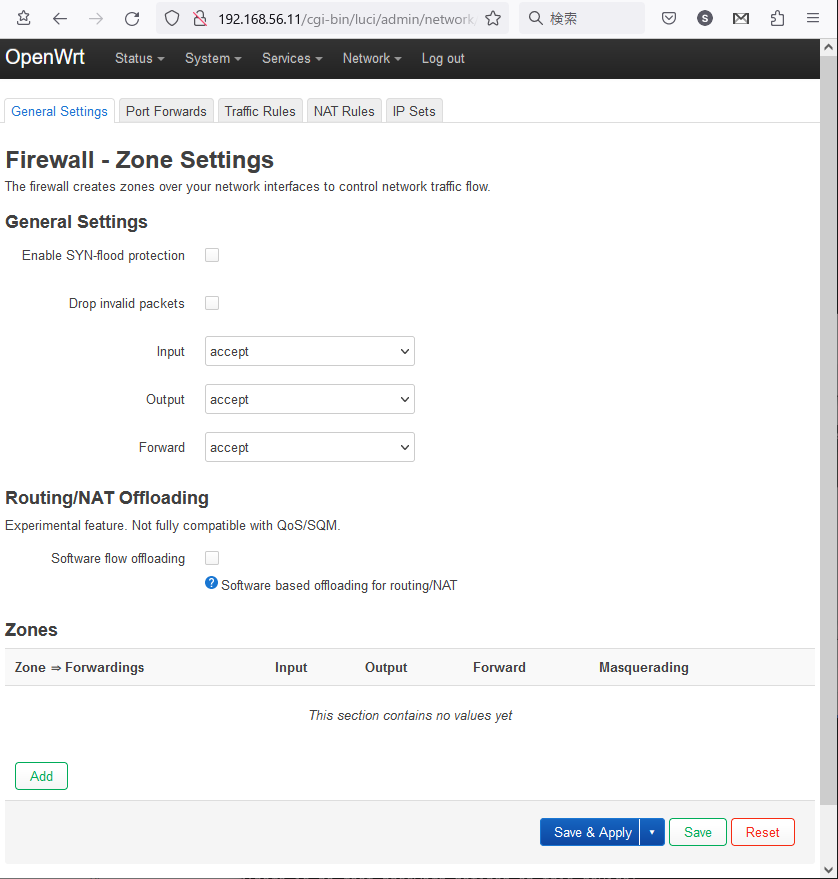Click the mail icon in the toolbar
Screen dimensions: 838x879
[x=741, y=18]
